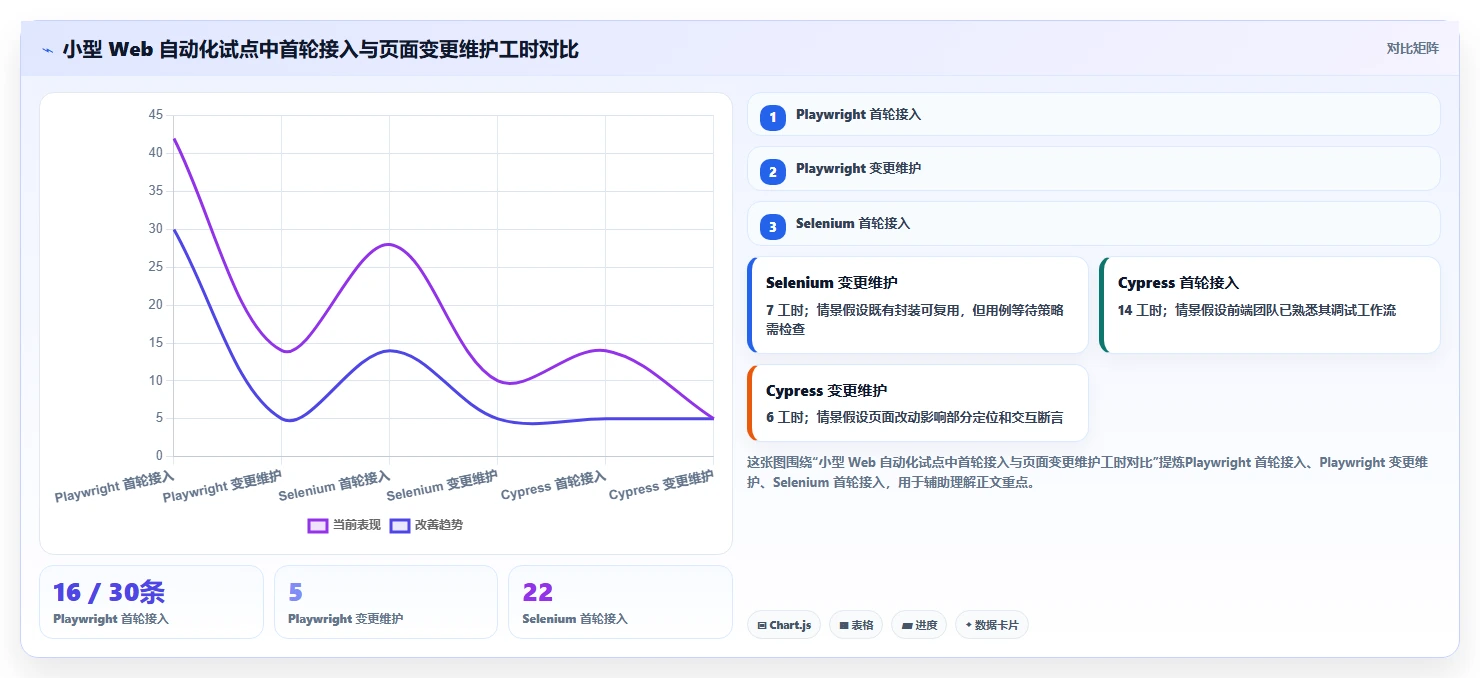Open the Playwright 首轮接入 list row

click(1093, 115)
